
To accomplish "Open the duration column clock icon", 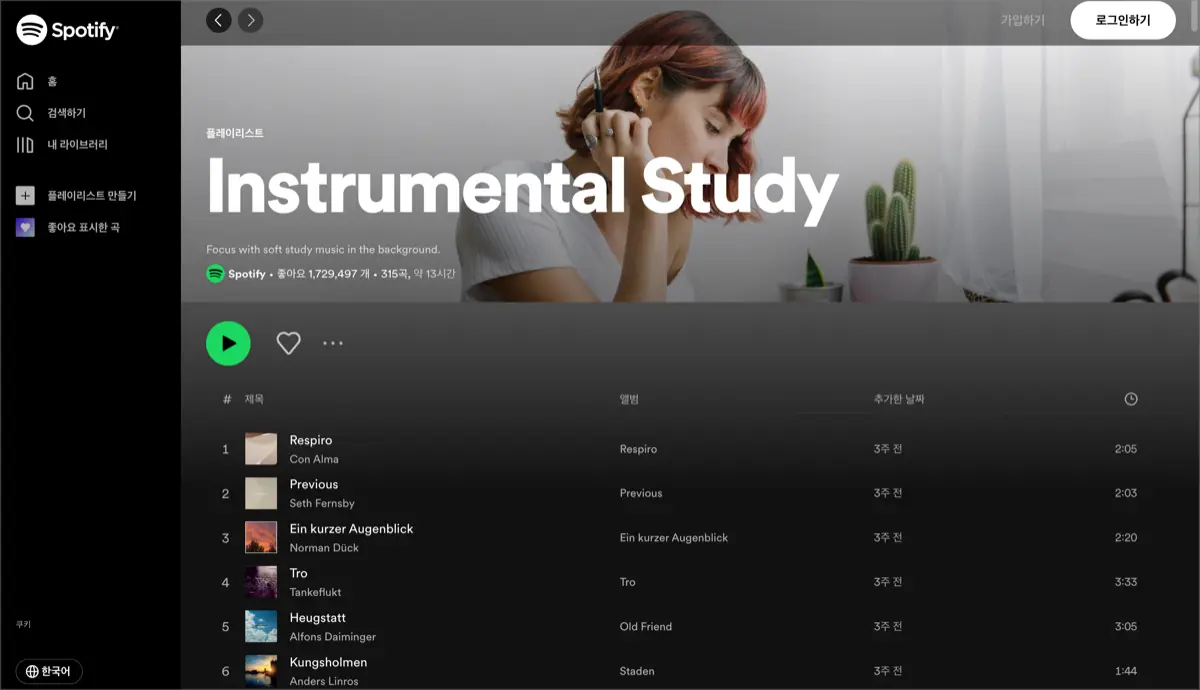I will [x=1130, y=398].
